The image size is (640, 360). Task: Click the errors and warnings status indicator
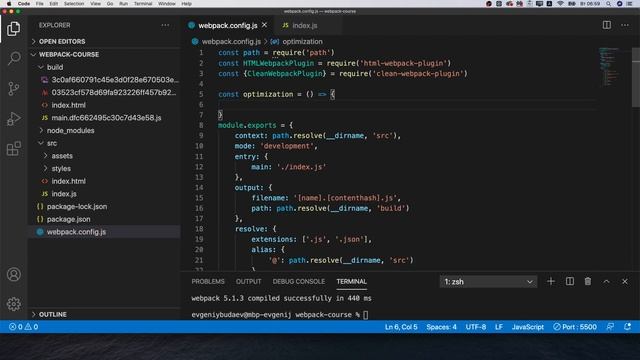tap(24, 327)
